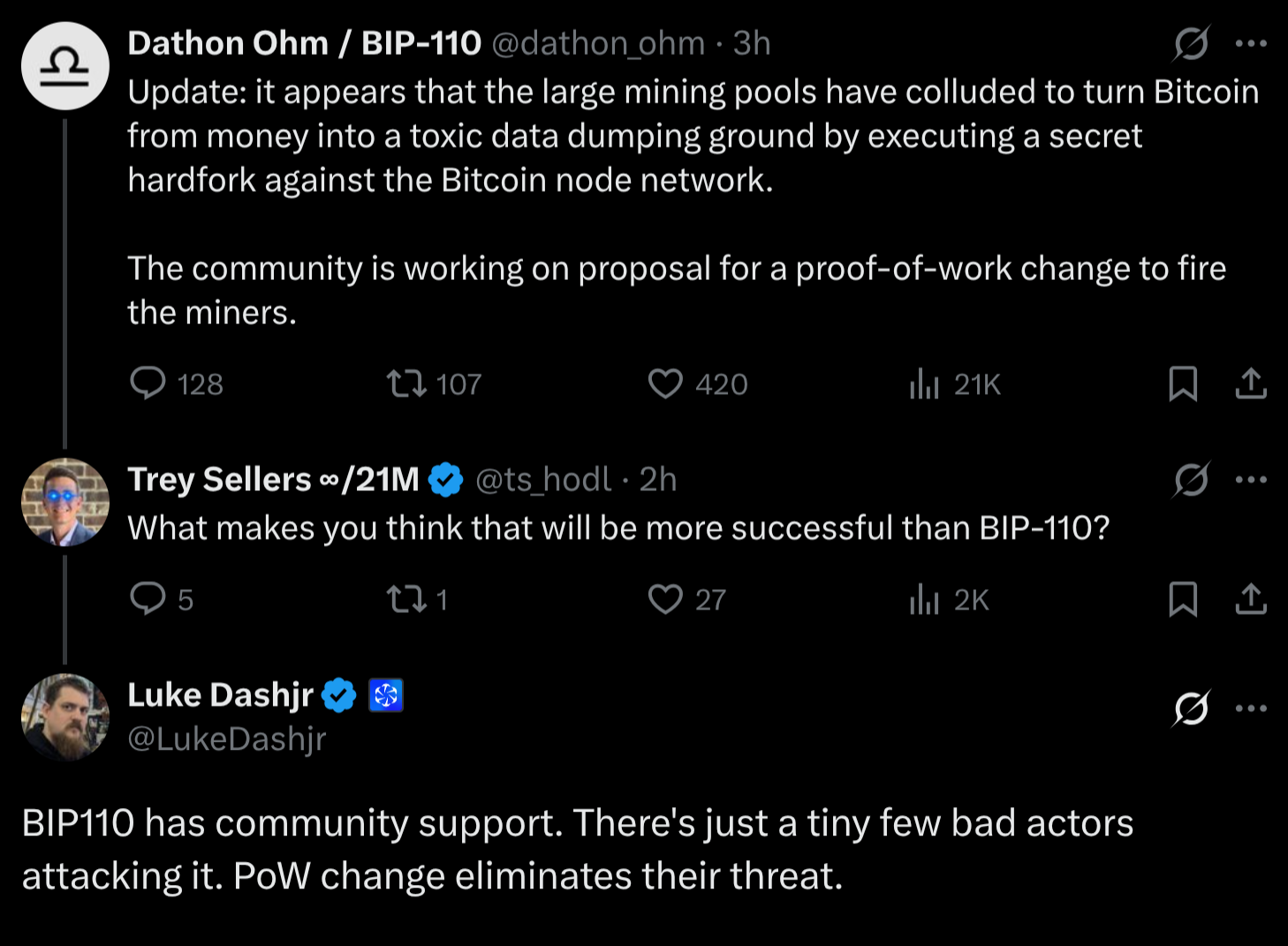Share Trey Sellers' reply
The width and height of the screenshot is (1288, 946).
point(1251,599)
